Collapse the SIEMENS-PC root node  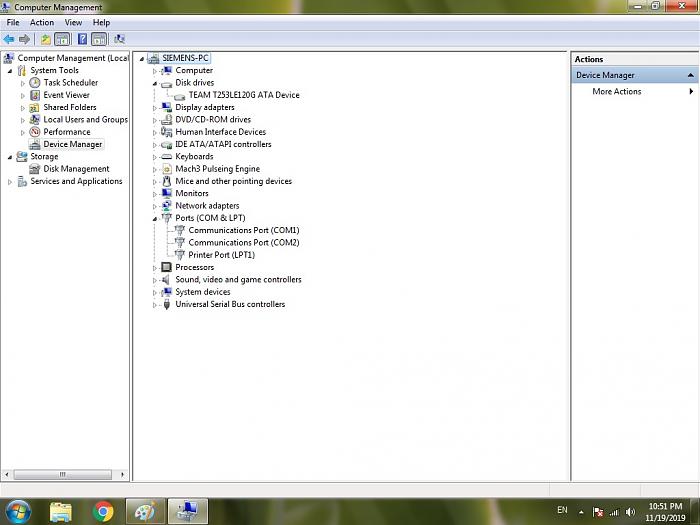tap(142, 58)
